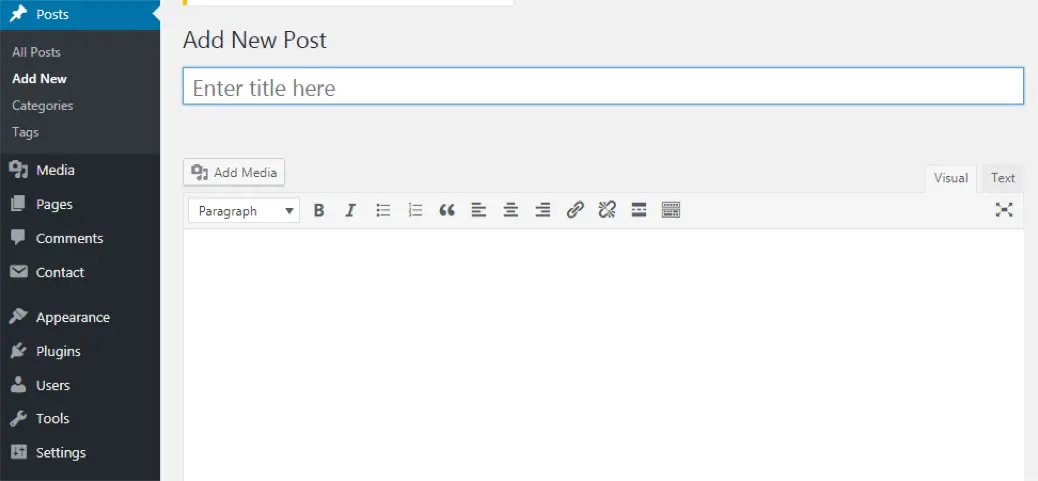Insert or edit a link
This screenshot has width=1038, height=481.
[575, 210]
